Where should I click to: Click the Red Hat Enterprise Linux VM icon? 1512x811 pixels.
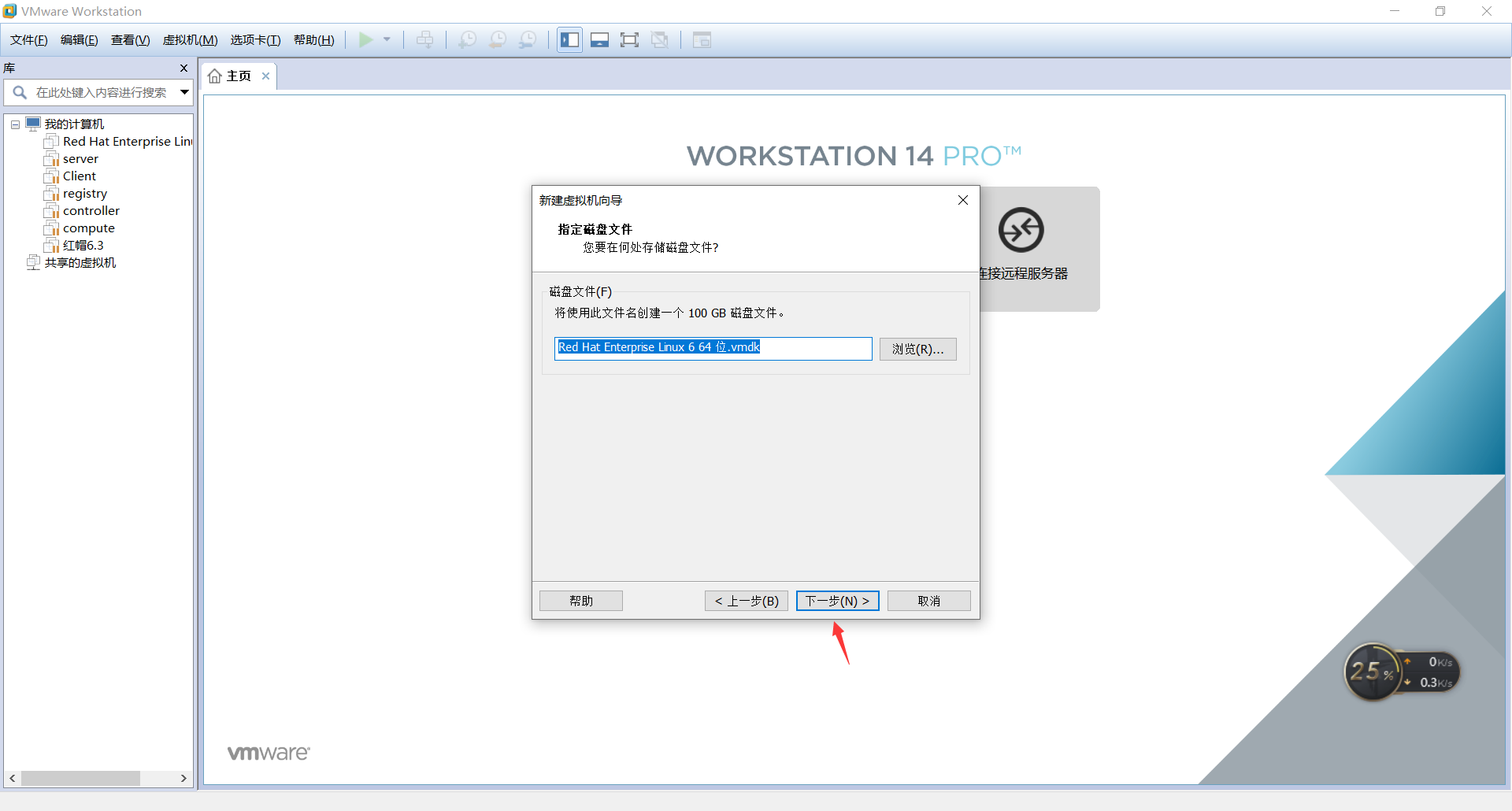(x=51, y=142)
